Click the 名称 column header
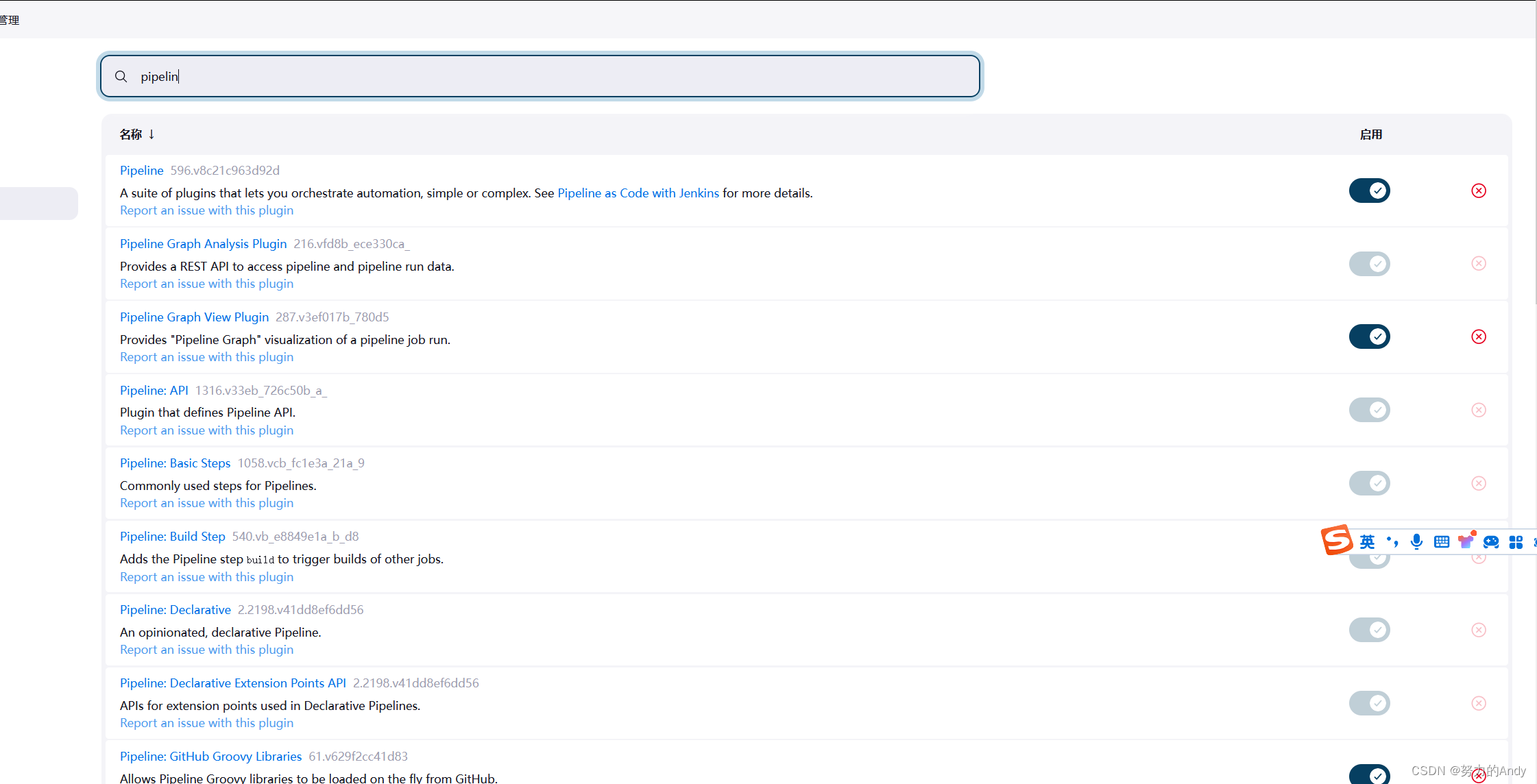Viewport: 1537px width, 784px height. (131, 134)
